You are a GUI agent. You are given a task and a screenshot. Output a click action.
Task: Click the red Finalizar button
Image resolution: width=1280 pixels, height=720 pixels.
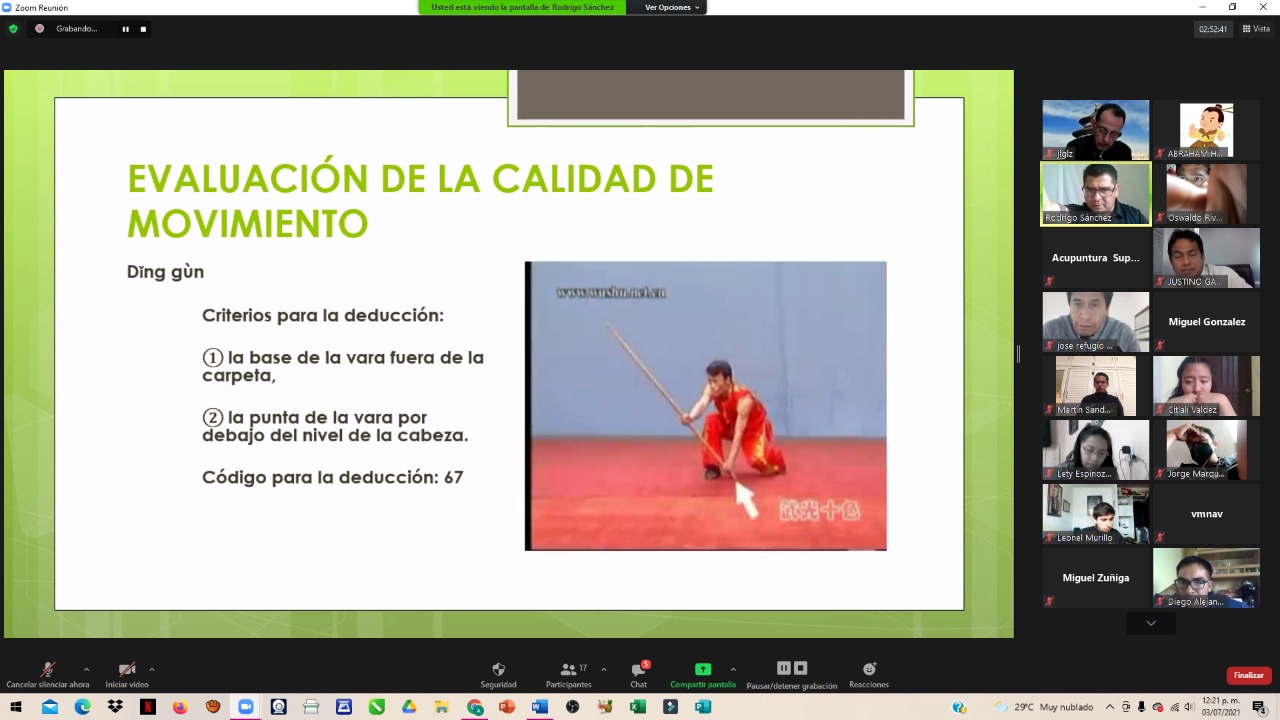click(x=1248, y=675)
